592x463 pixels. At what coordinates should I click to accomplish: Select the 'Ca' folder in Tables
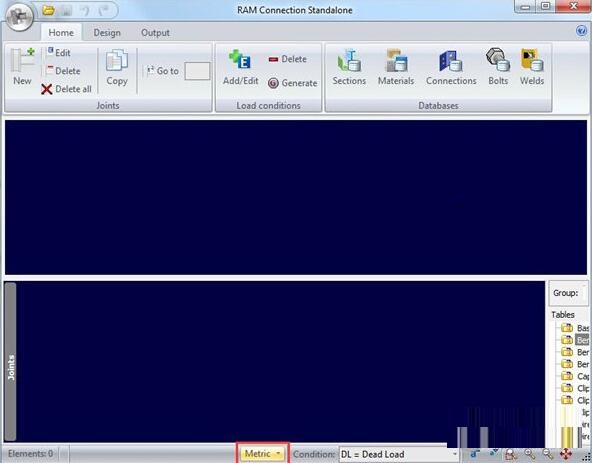[x=574, y=376]
